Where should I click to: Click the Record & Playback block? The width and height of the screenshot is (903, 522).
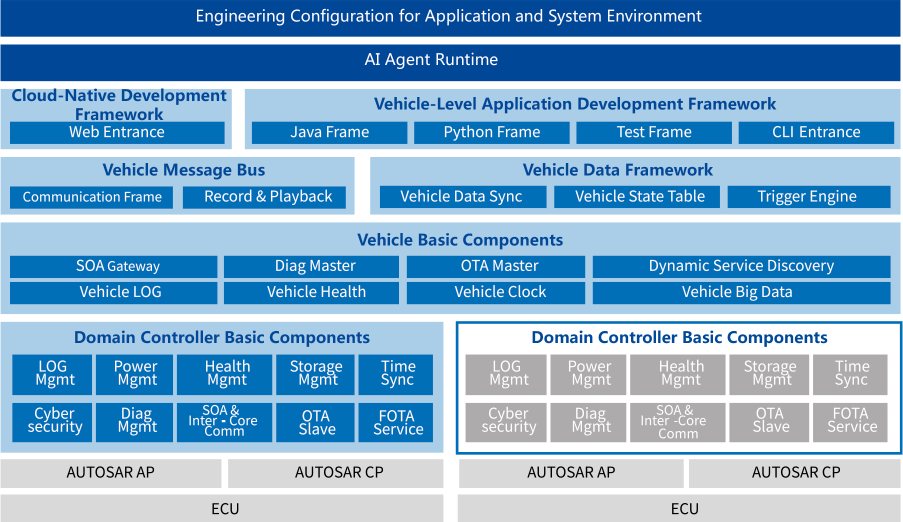264,197
